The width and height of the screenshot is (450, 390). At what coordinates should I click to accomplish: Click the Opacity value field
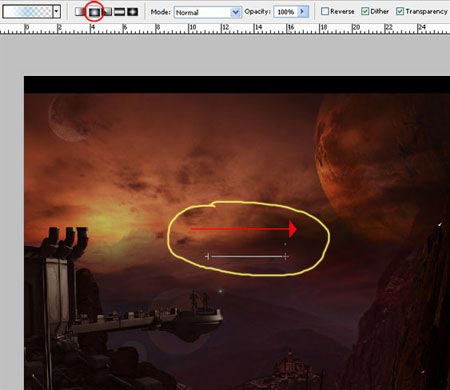pos(285,12)
